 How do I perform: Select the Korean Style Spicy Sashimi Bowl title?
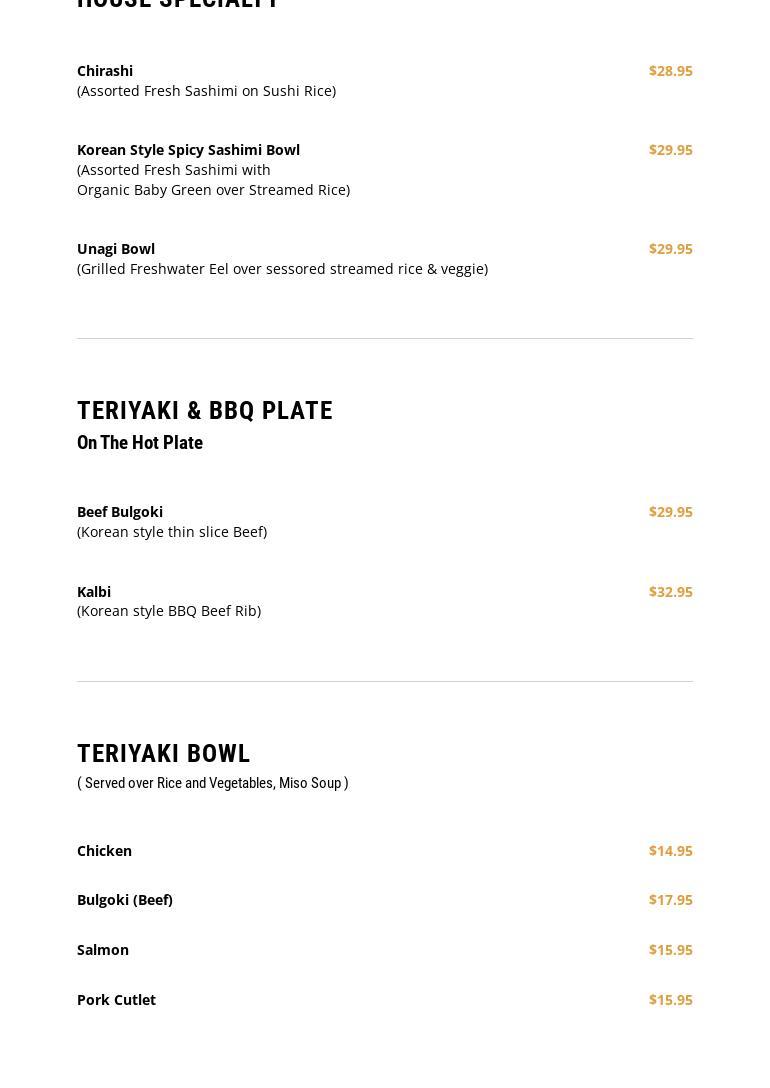(x=188, y=150)
